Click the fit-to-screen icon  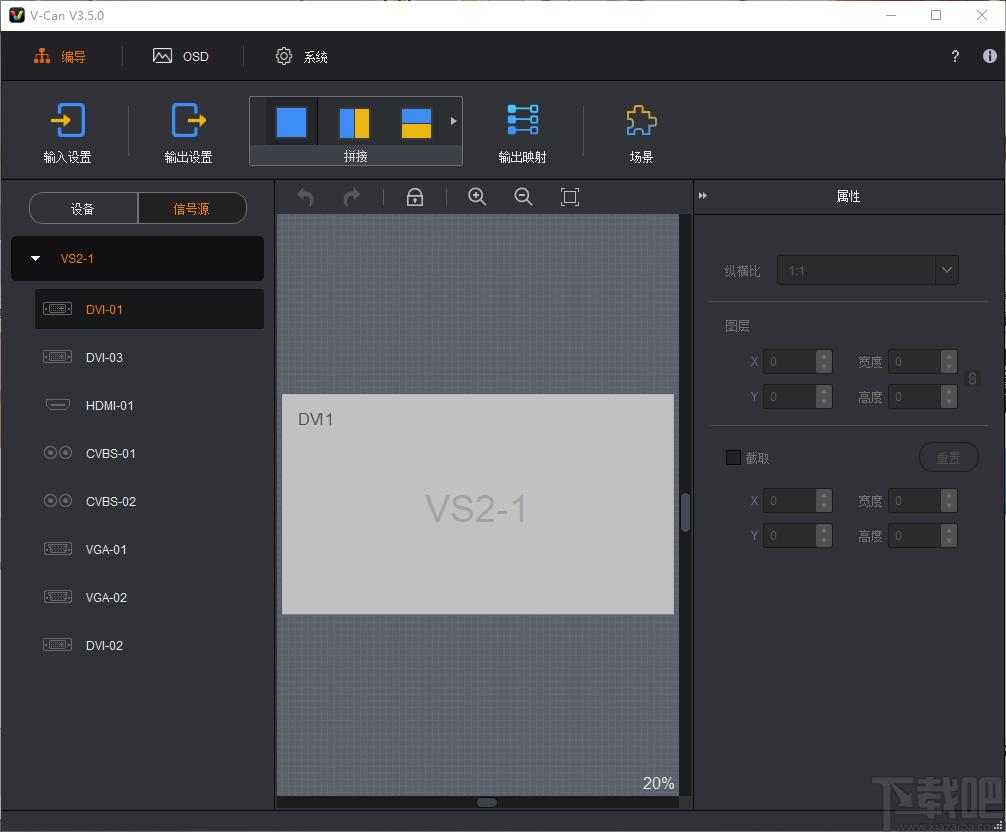570,197
